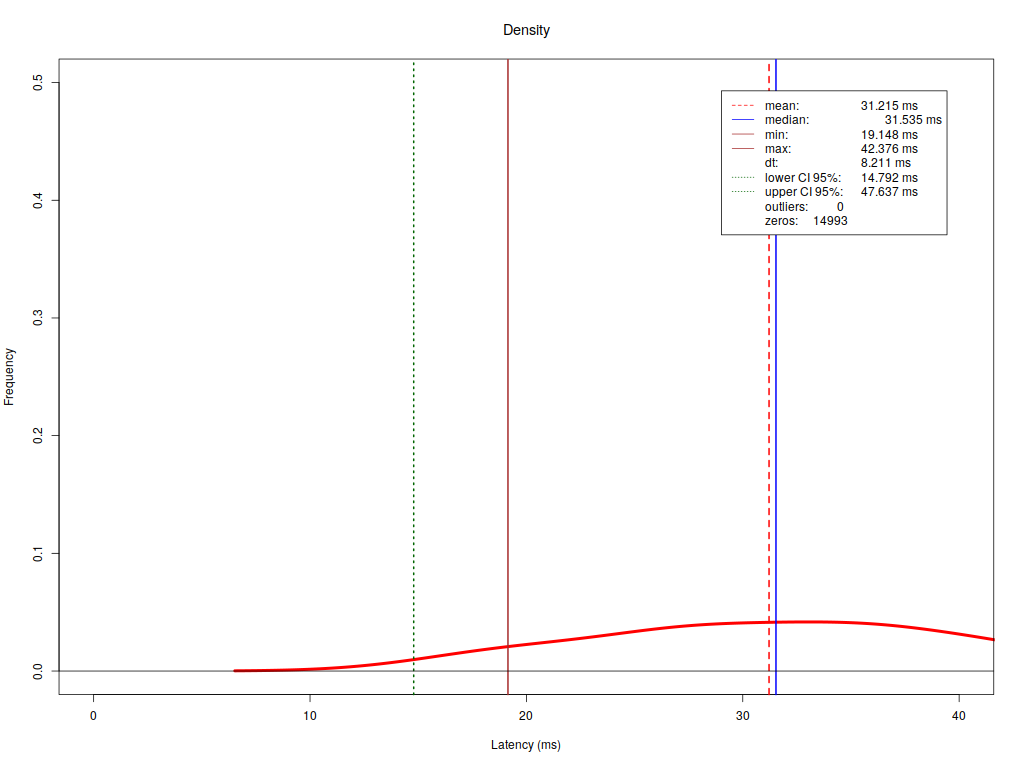This screenshot has width=1024, height=768.
Task: Click the 31.215 ms mean value
Action: (889, 106)
